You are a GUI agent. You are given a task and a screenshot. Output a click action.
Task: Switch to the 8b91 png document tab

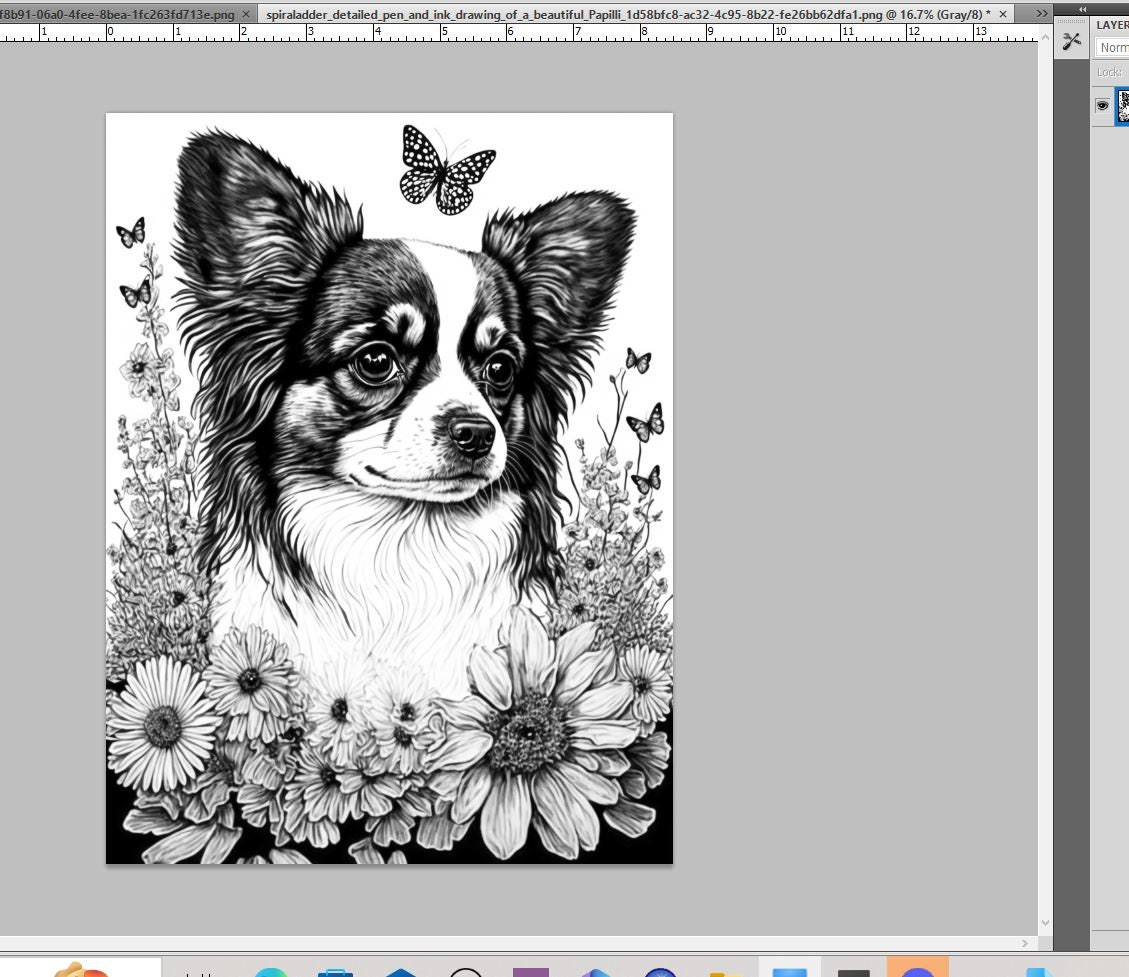tap(120, 14)
